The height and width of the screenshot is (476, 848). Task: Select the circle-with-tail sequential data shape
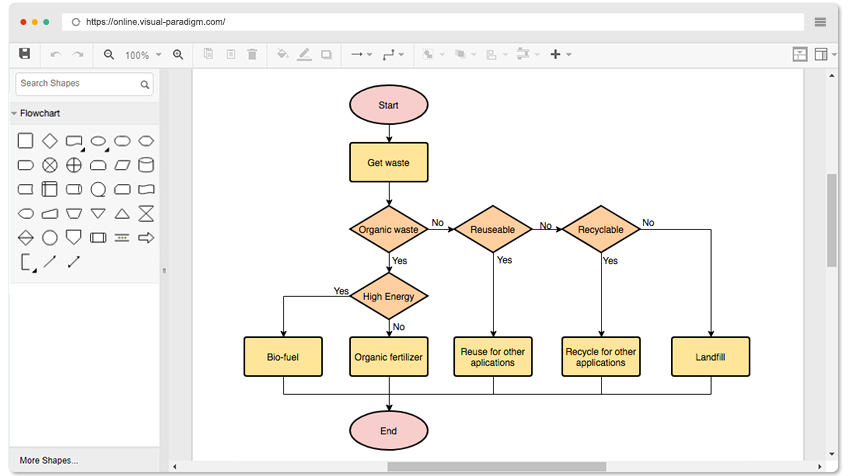98,189
